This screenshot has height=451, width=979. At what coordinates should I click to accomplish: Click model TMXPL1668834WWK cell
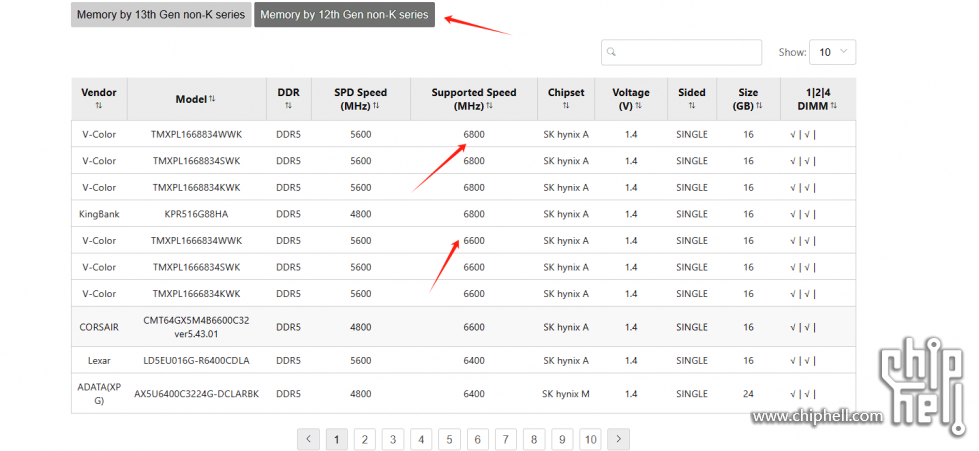tap(197, 134)
